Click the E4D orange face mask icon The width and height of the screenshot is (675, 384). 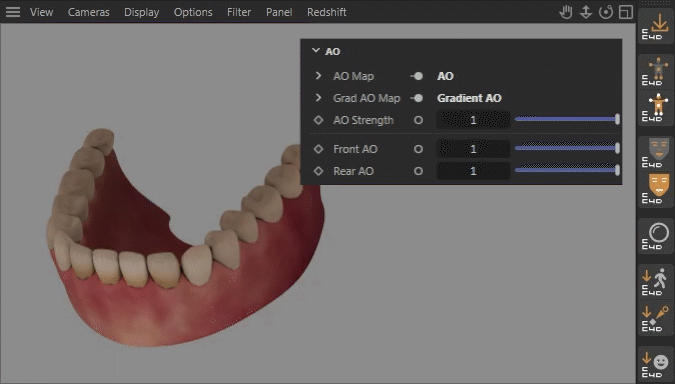tap(656, 189)
